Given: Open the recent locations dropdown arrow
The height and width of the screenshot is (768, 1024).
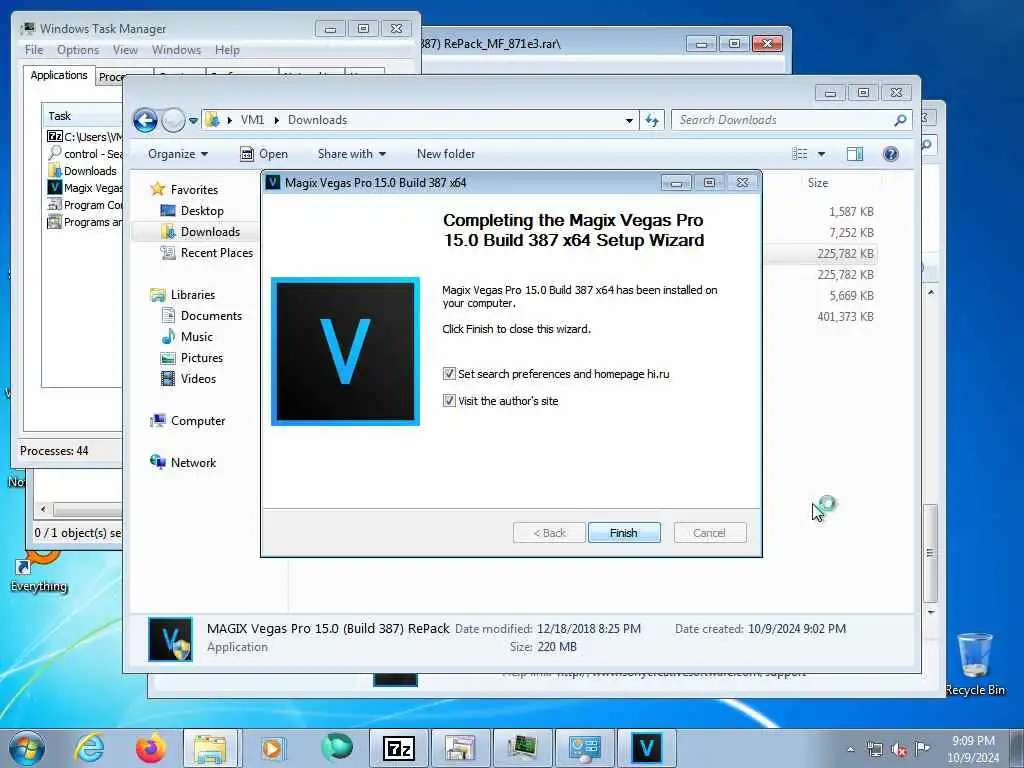Looking at the screenshot, I should click(x=193, y=121).
